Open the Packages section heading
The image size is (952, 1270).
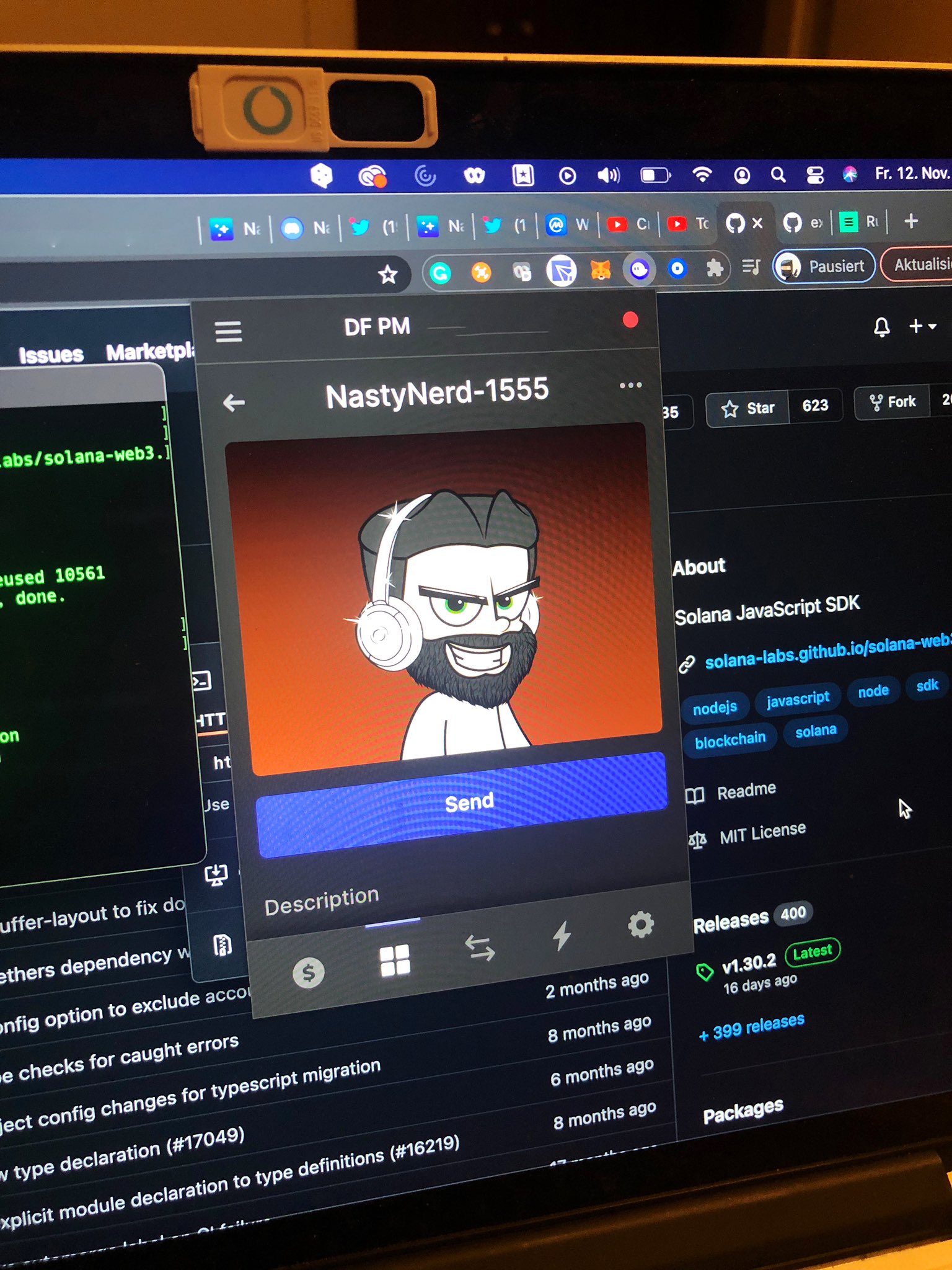pyautogui.click(x=743, y=1111)
